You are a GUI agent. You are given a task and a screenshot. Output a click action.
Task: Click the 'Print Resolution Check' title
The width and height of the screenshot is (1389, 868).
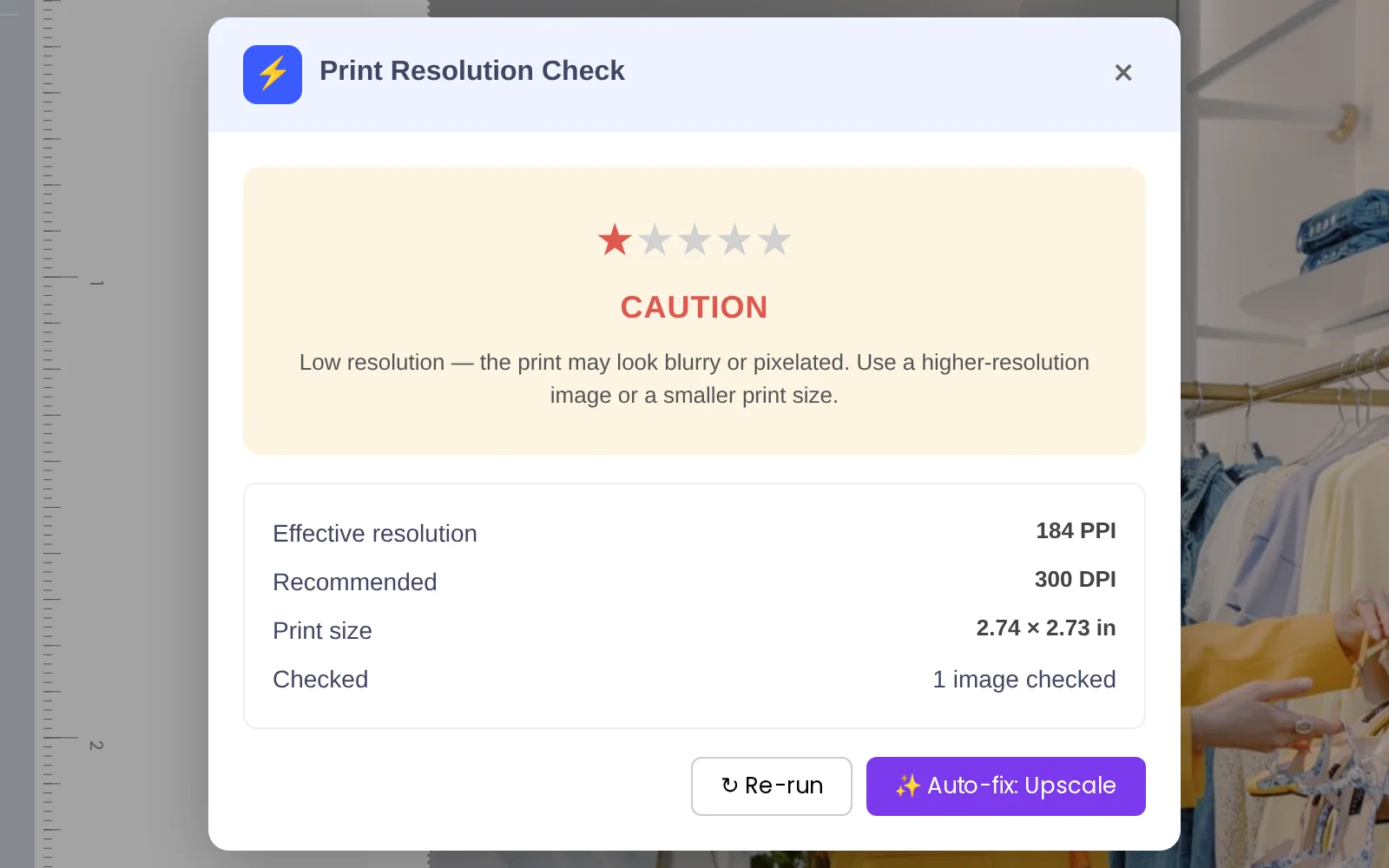coord(472,71)
